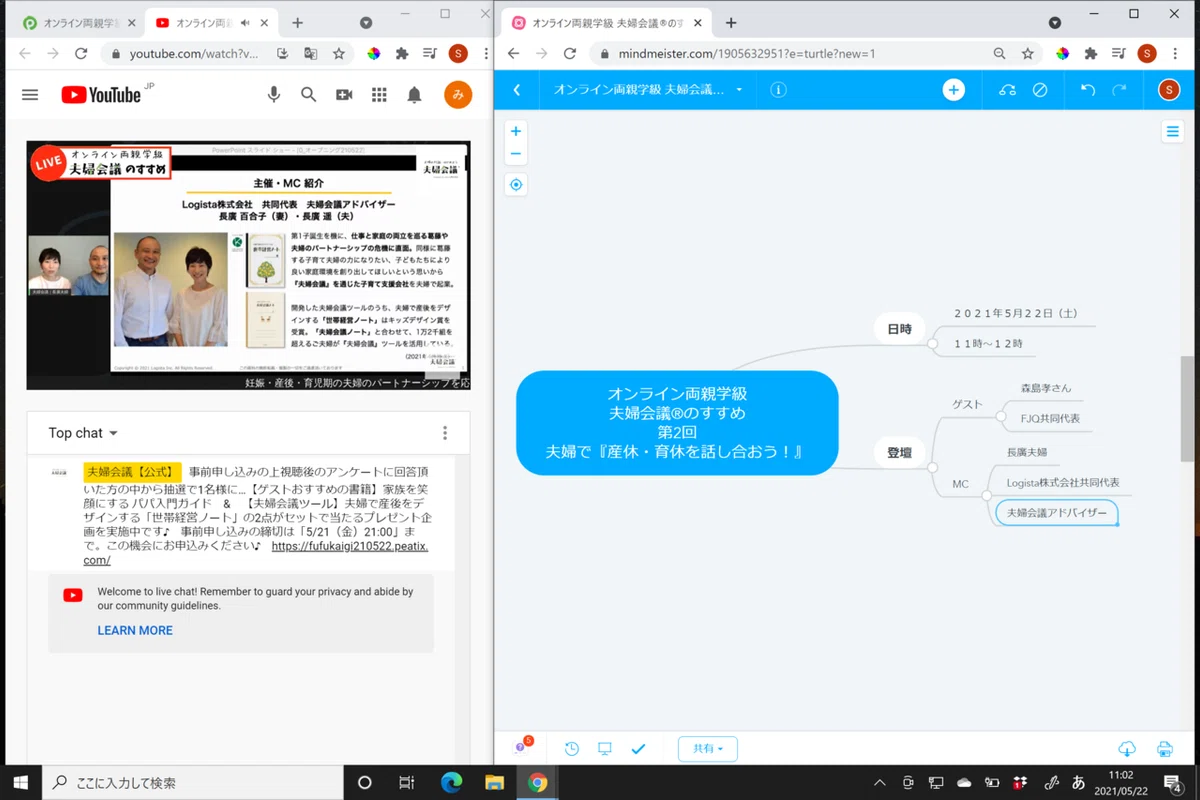Start presentation mode screen icon

(x=605, y=748)
